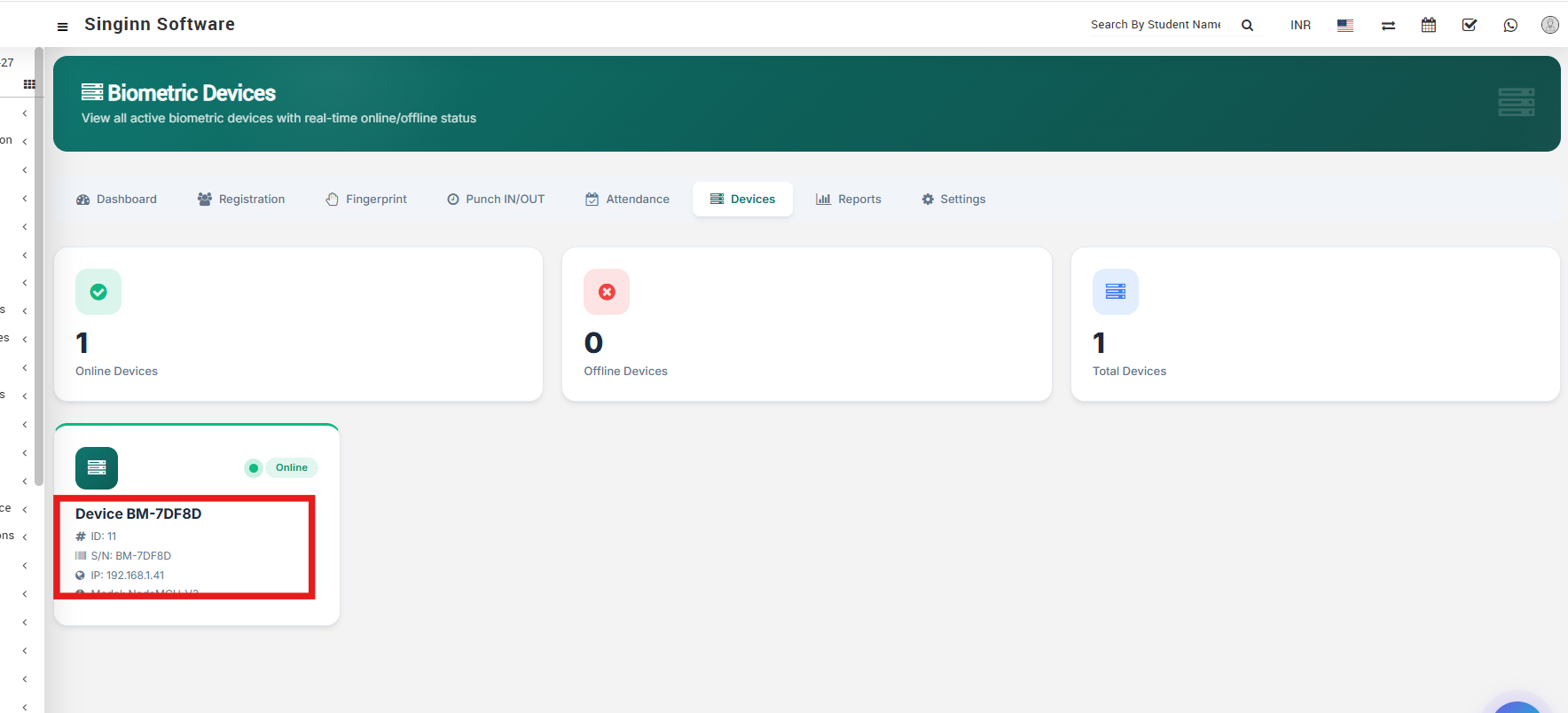Switch to the Attendance tab
1568x713 pixels.
[x=627, y=200]
